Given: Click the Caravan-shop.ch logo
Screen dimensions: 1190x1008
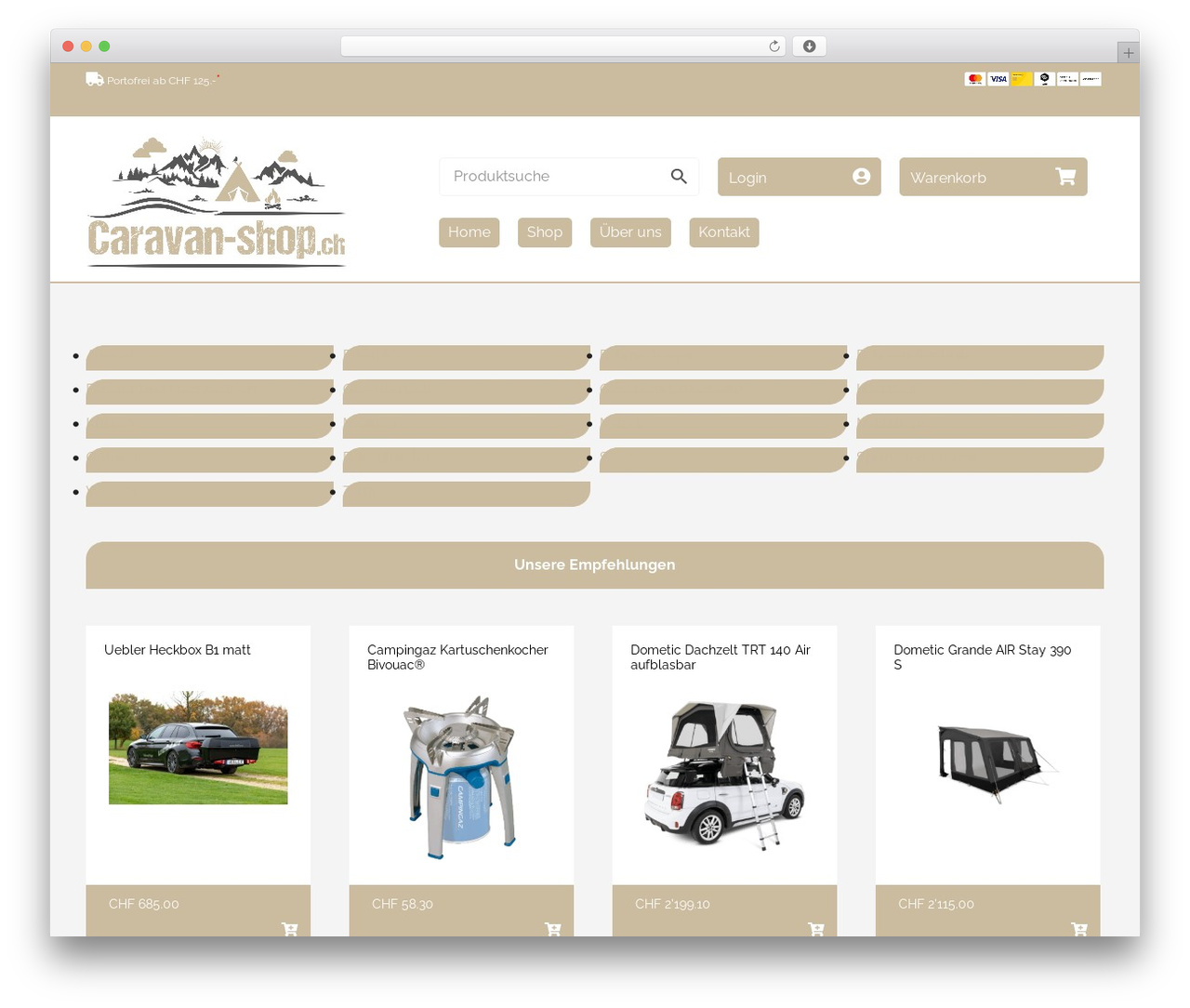Looking at the screenshot, I should 217,202.
